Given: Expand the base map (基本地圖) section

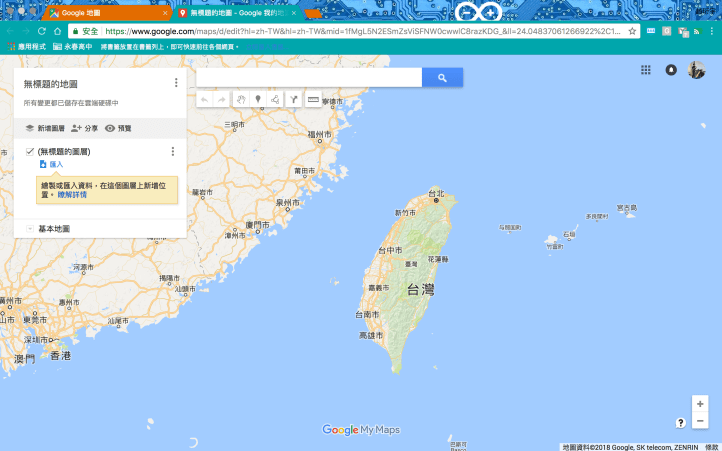Looking at the screenshot, I should coord(30,229).
